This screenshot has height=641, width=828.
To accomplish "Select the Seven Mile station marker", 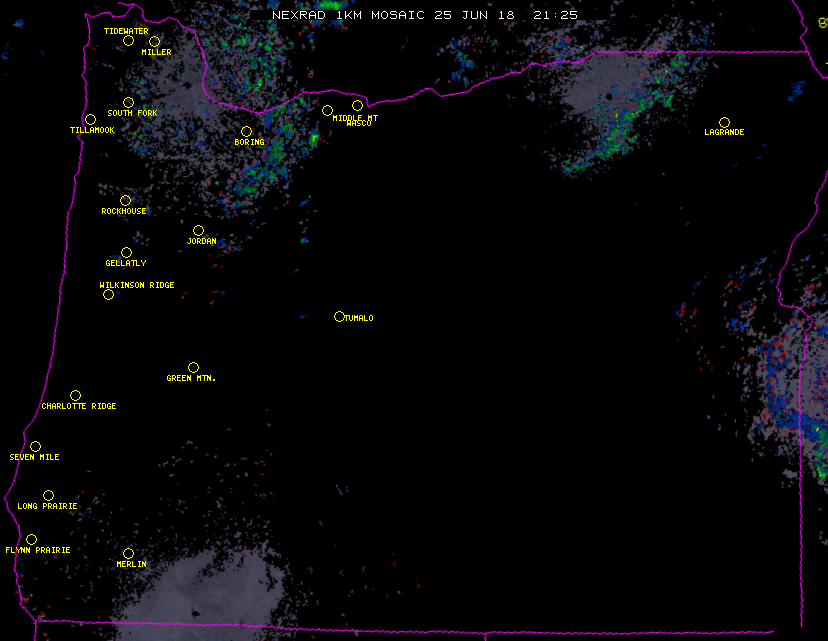I will click(x=35, y=446).
